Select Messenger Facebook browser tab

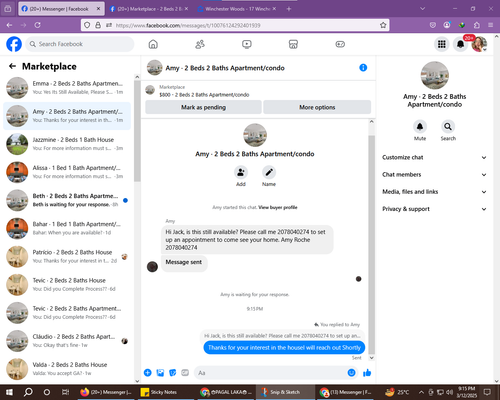61,9
